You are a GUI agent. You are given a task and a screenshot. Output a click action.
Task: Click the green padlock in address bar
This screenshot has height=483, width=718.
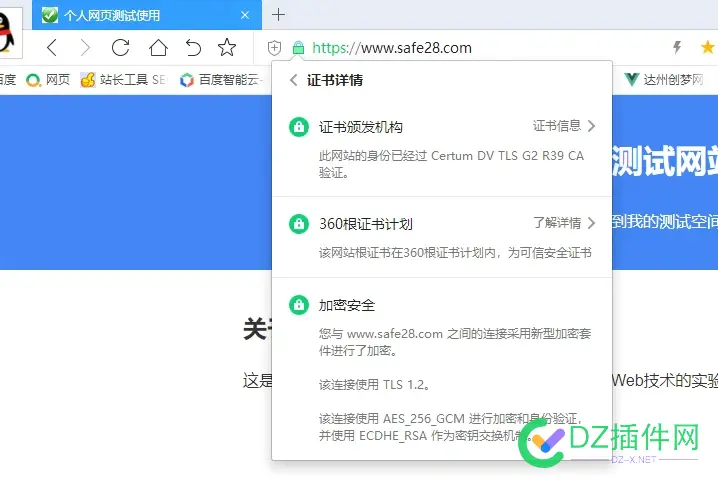298,48
